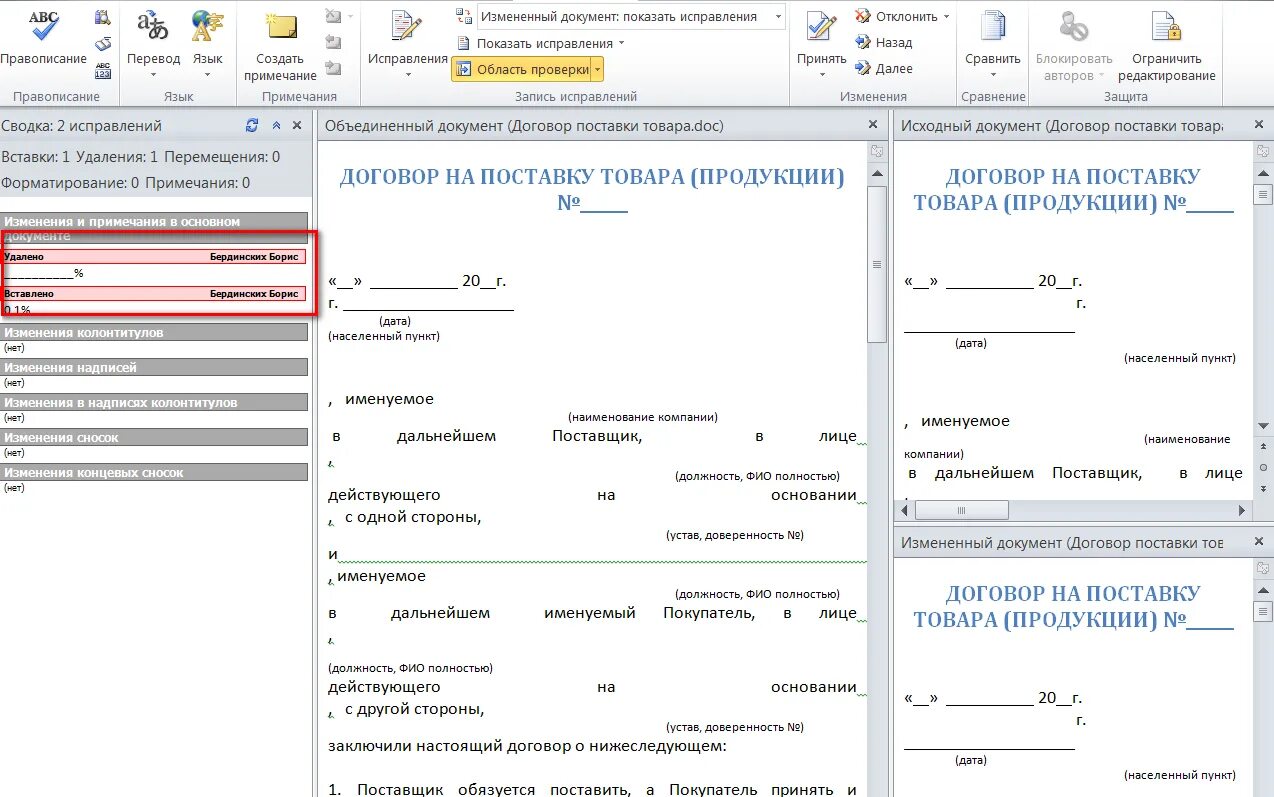This screenshot has width=1274, height=797.
Task: Click the Изменения надписей section header
Action: click(154, 368)
